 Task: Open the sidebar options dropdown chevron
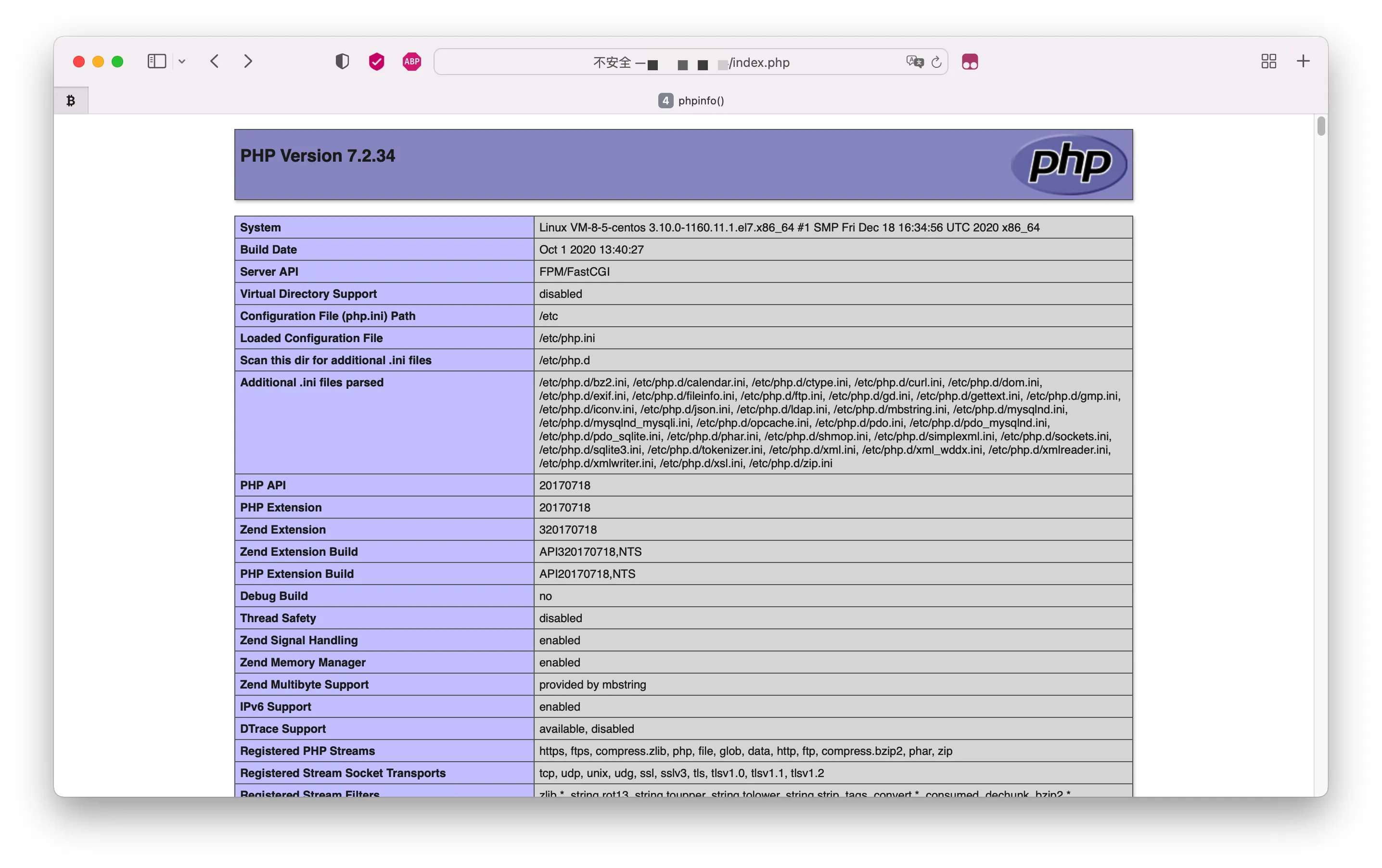pos(182,62)
